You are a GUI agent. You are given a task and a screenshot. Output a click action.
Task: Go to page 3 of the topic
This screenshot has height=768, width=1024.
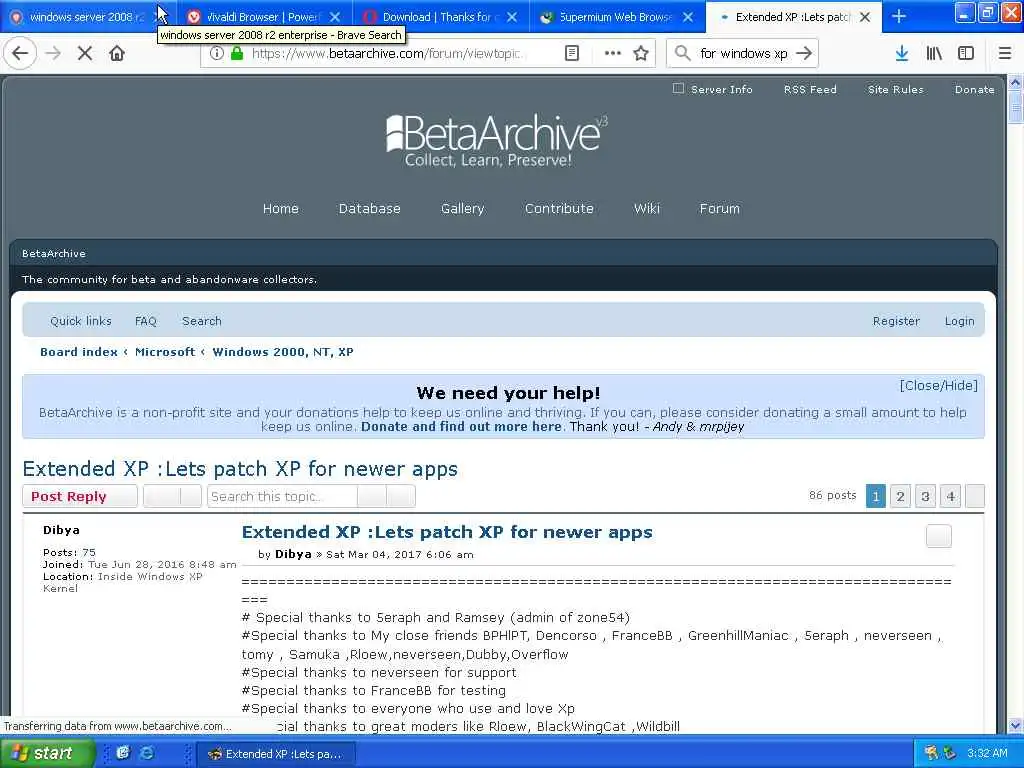(x=925, y=496)
